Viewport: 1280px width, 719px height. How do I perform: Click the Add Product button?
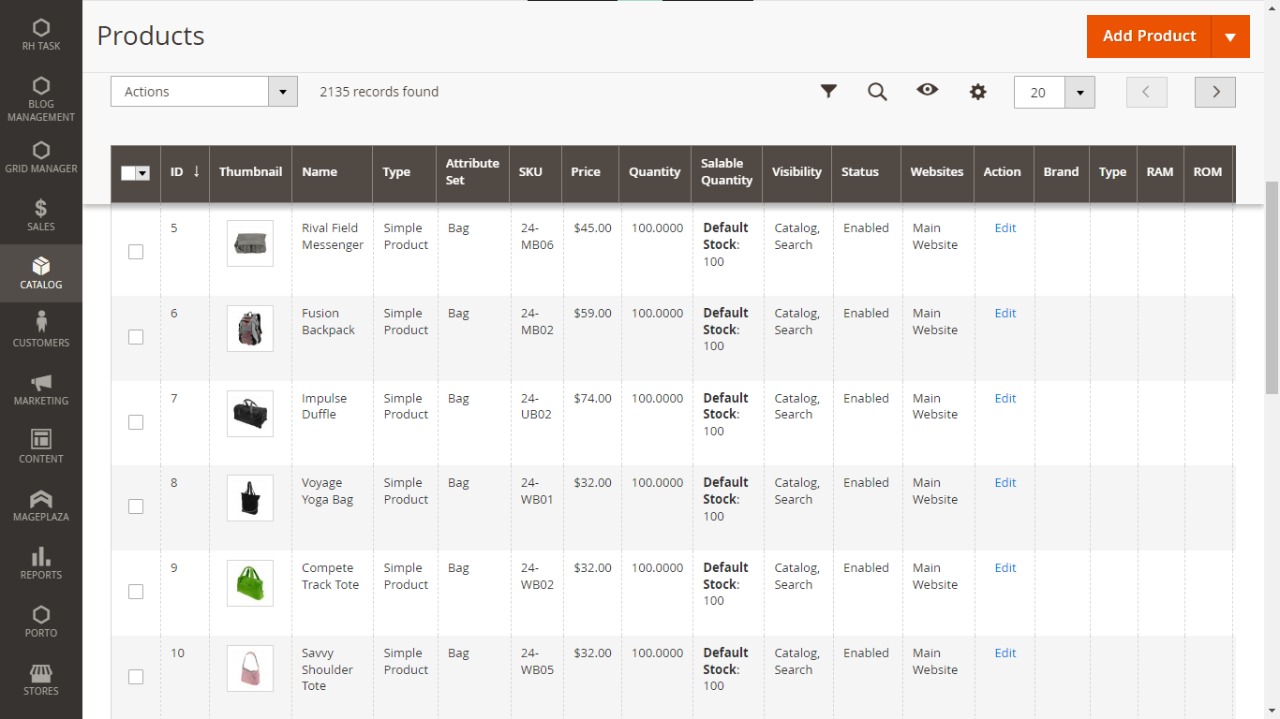coord(1148,37)
